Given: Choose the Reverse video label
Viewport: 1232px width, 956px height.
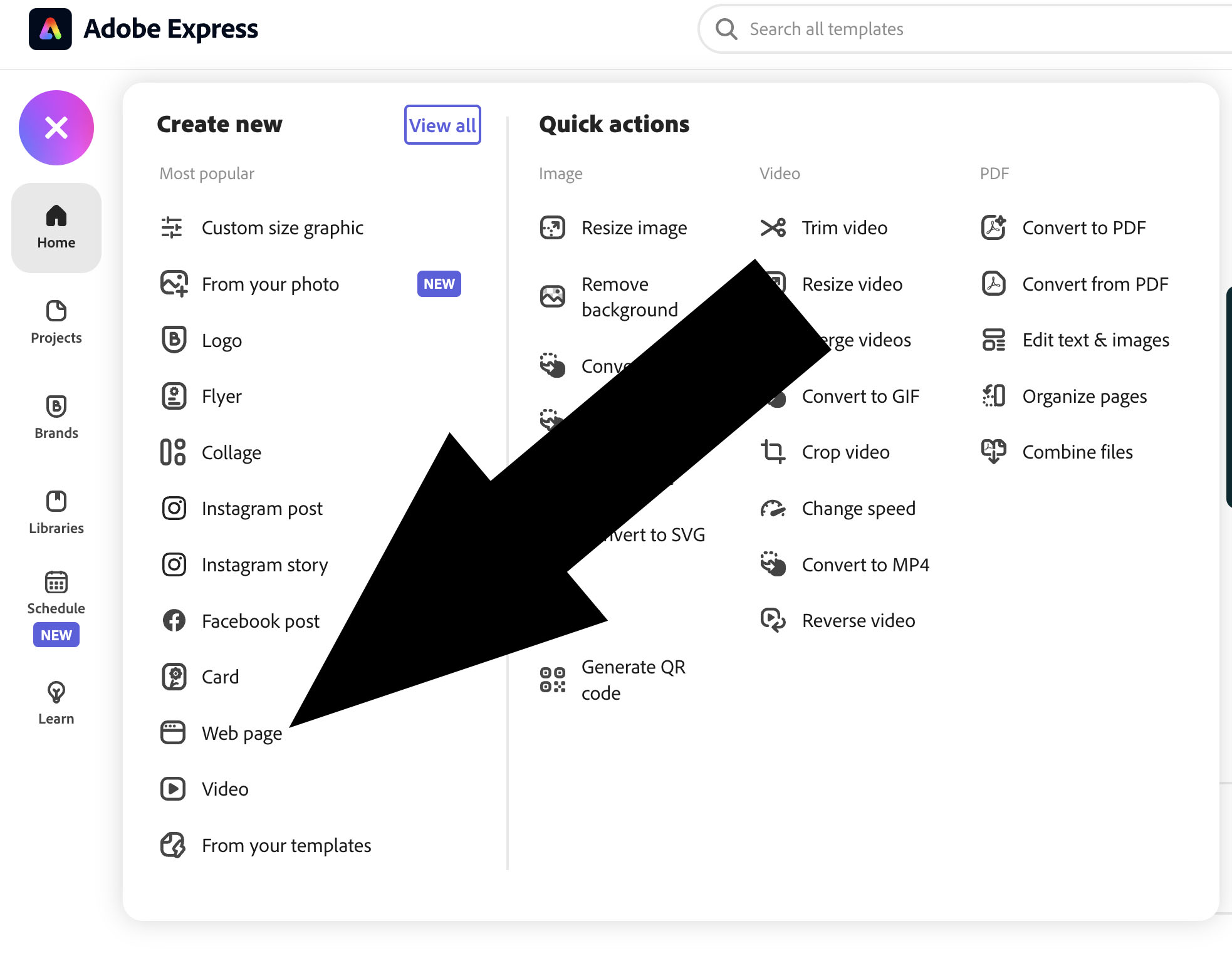Looking at the screenshot, I should 859,621.
